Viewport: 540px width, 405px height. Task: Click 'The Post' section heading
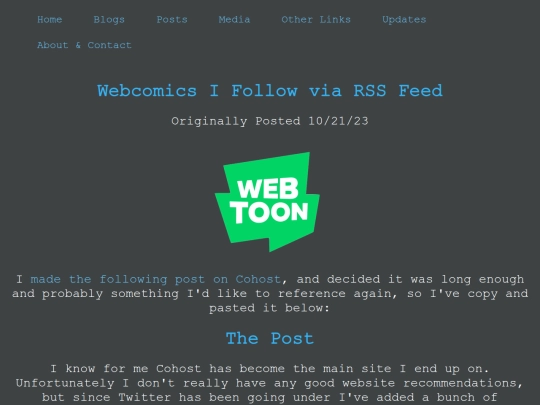point(270,339)
